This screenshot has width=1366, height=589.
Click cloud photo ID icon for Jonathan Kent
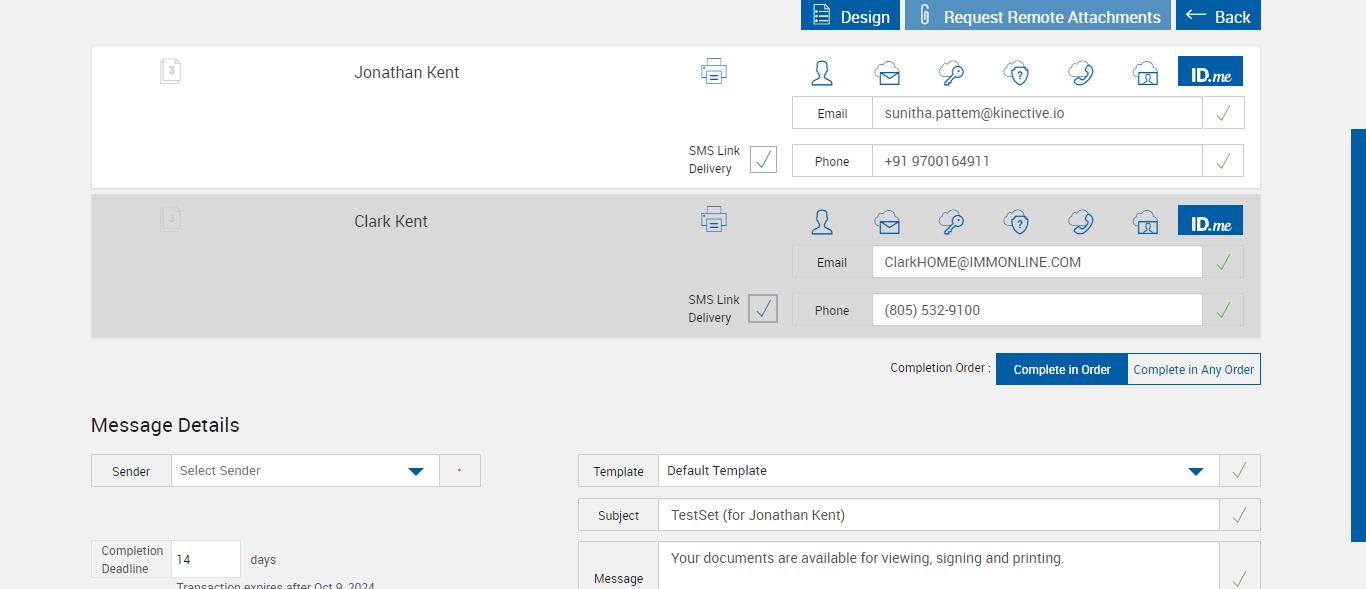[1145, 73]
